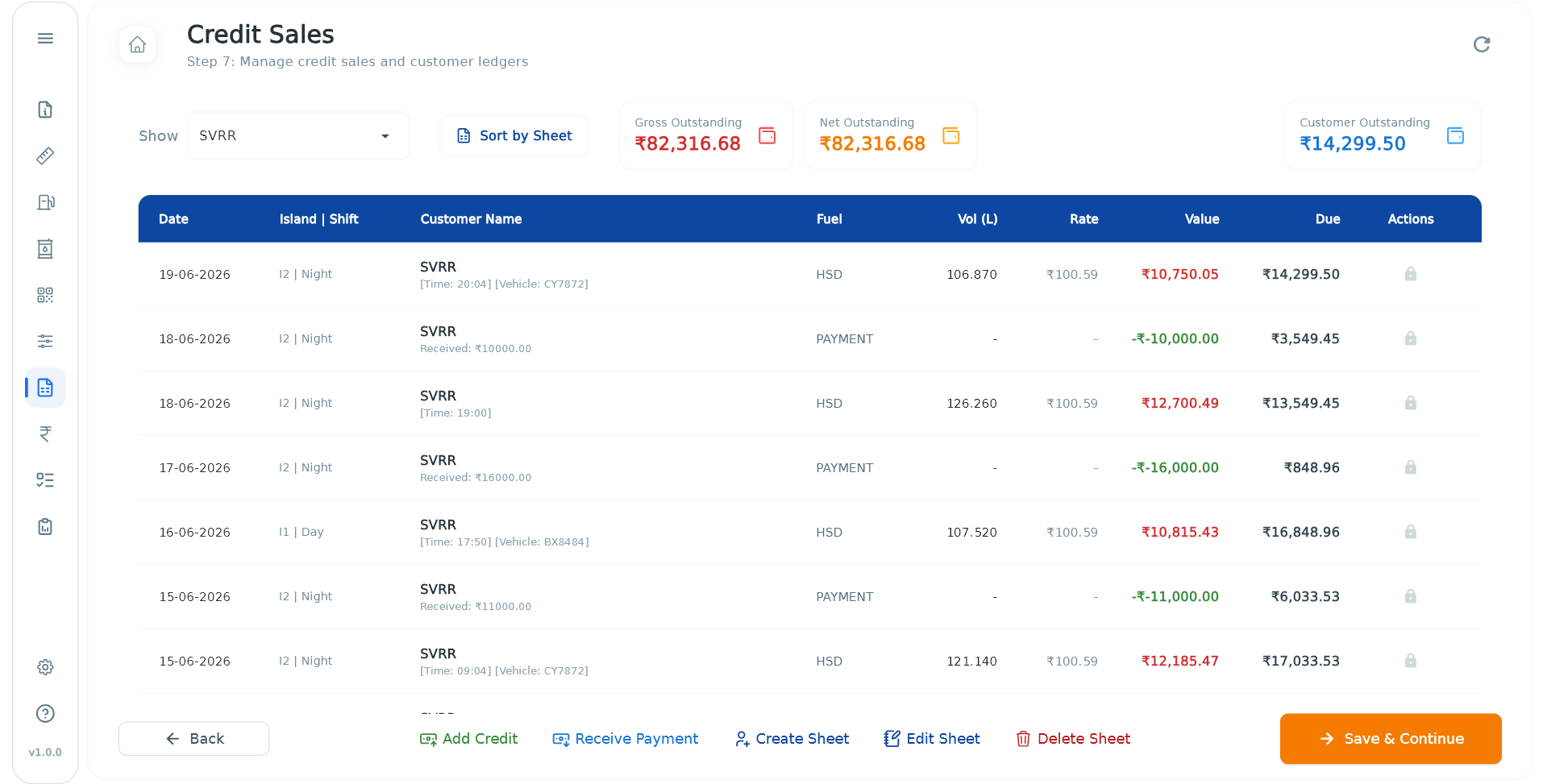Image resolution: width=1547 pixels, height=784 pixels.
Task: Click lock icon for 17-06-2026 row
Action: [1410, 467]
